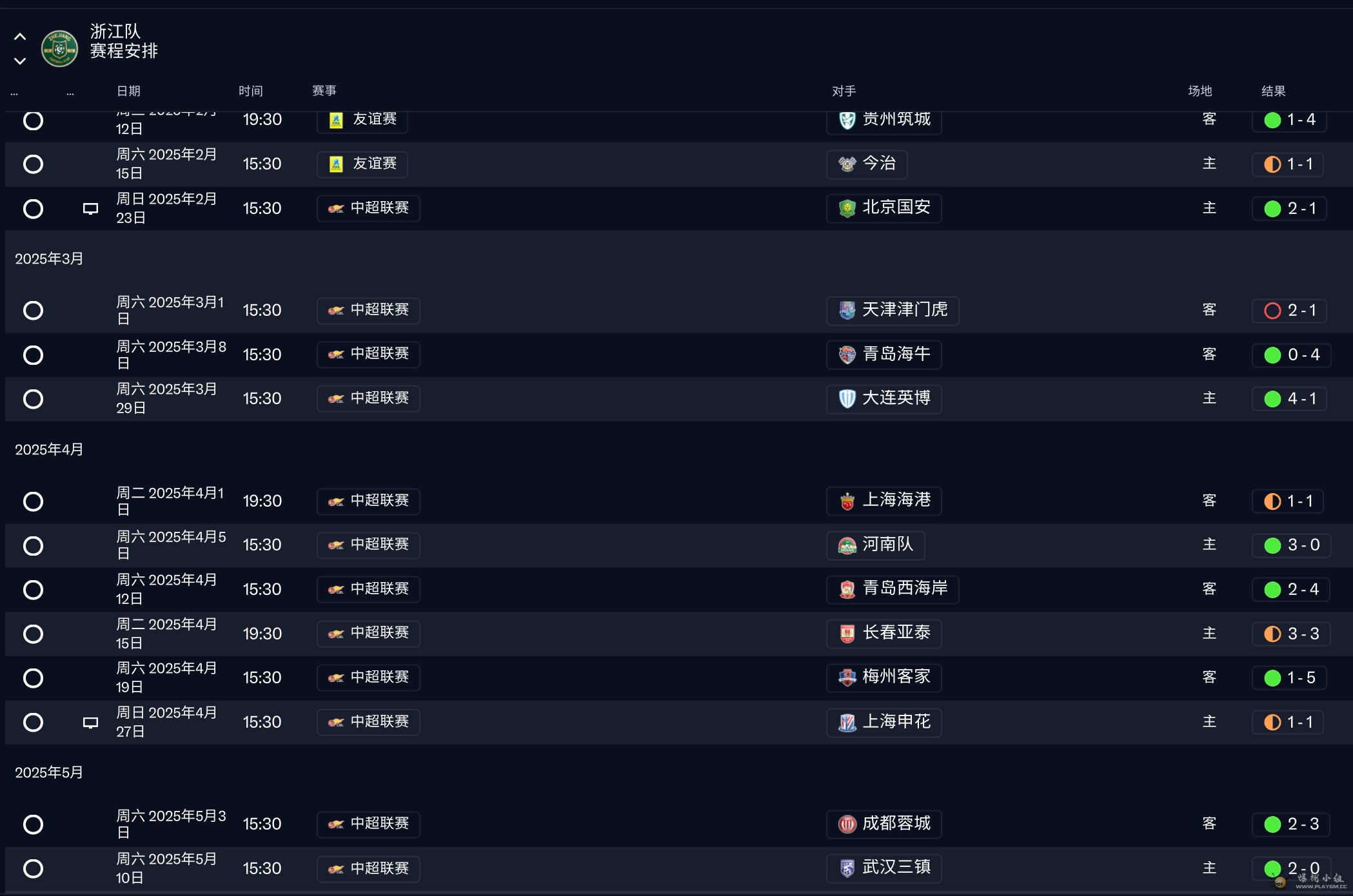The width and height of the screenshot is (1353, 896).
Task: Click the TV broadcast icon for the Shanghai Shenhua match
Action: (x=90, y=723)
